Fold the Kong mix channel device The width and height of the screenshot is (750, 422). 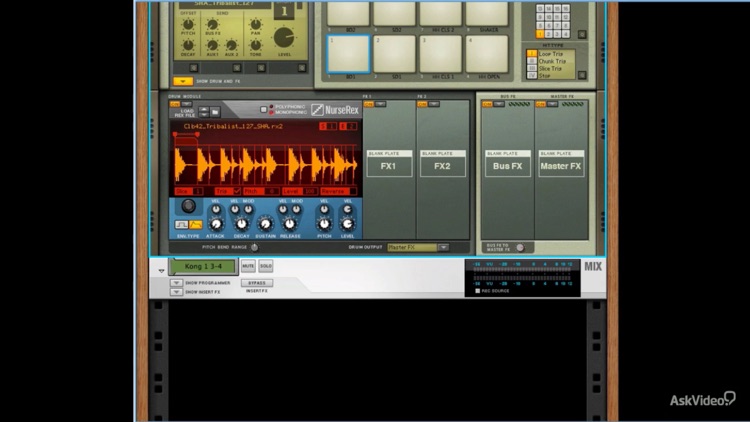click(161, 271)
